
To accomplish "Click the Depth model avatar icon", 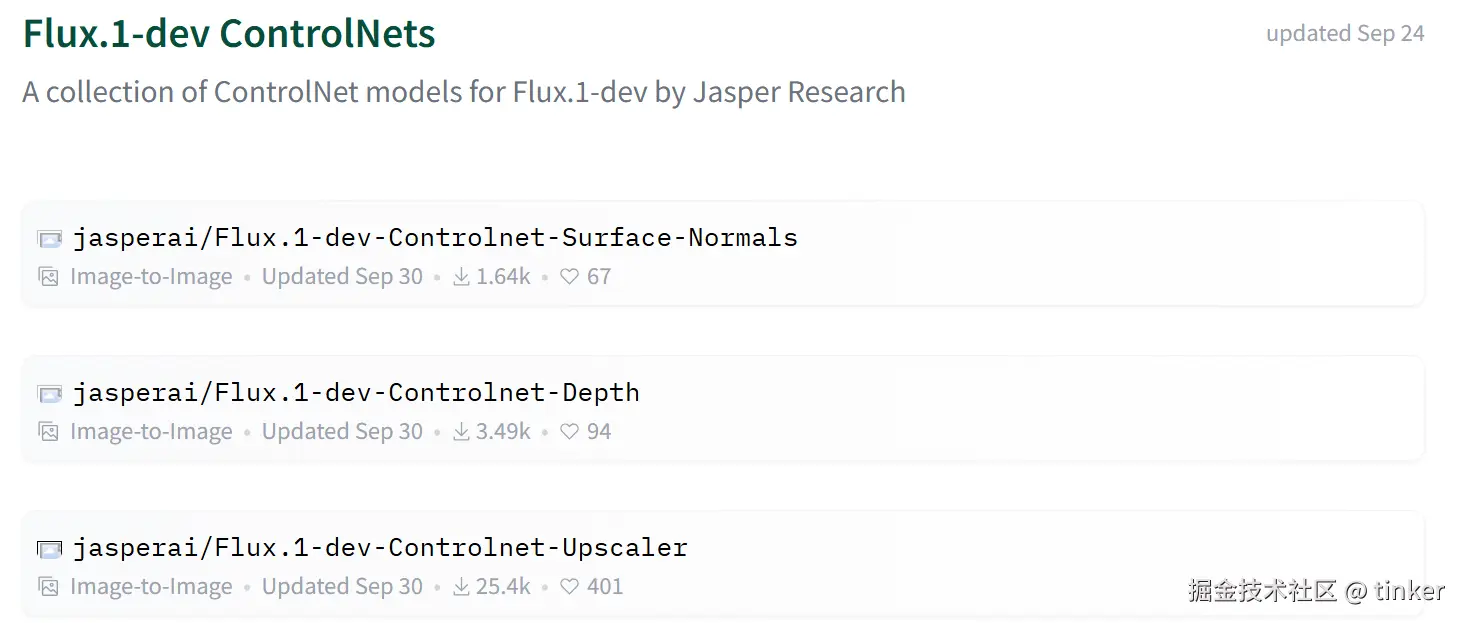I will tap(49, 394).
